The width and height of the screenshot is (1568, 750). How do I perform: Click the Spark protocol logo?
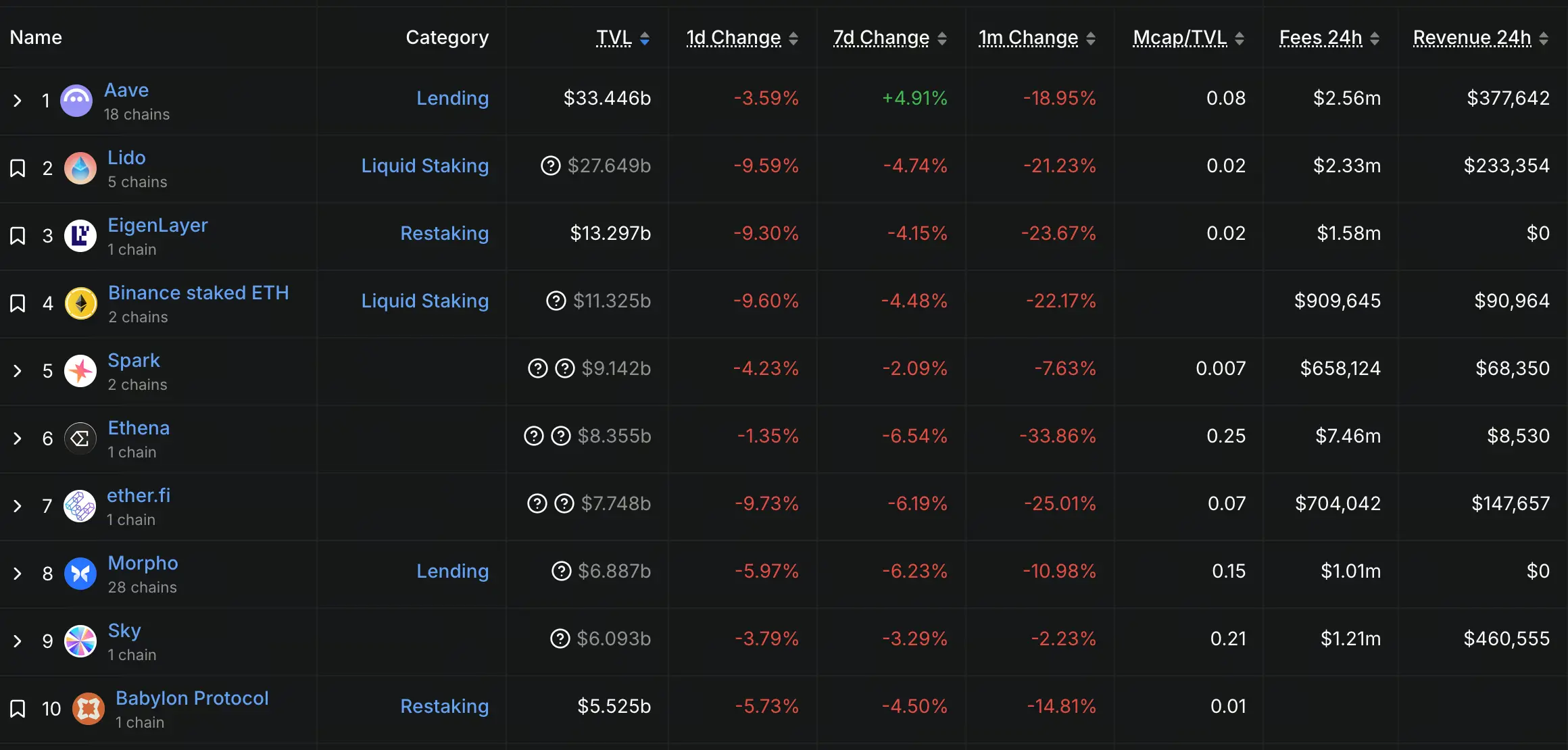[x=81, y=370]
